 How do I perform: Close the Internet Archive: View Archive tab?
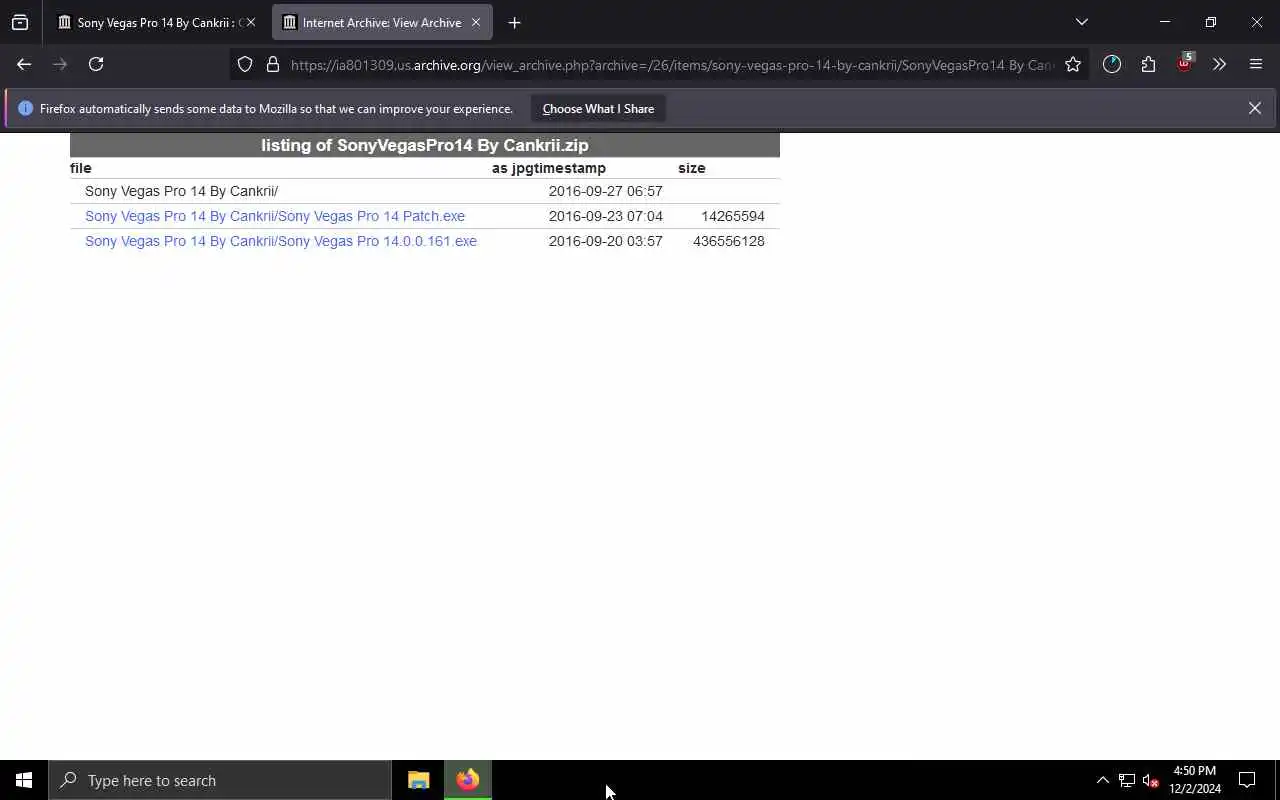476,22
